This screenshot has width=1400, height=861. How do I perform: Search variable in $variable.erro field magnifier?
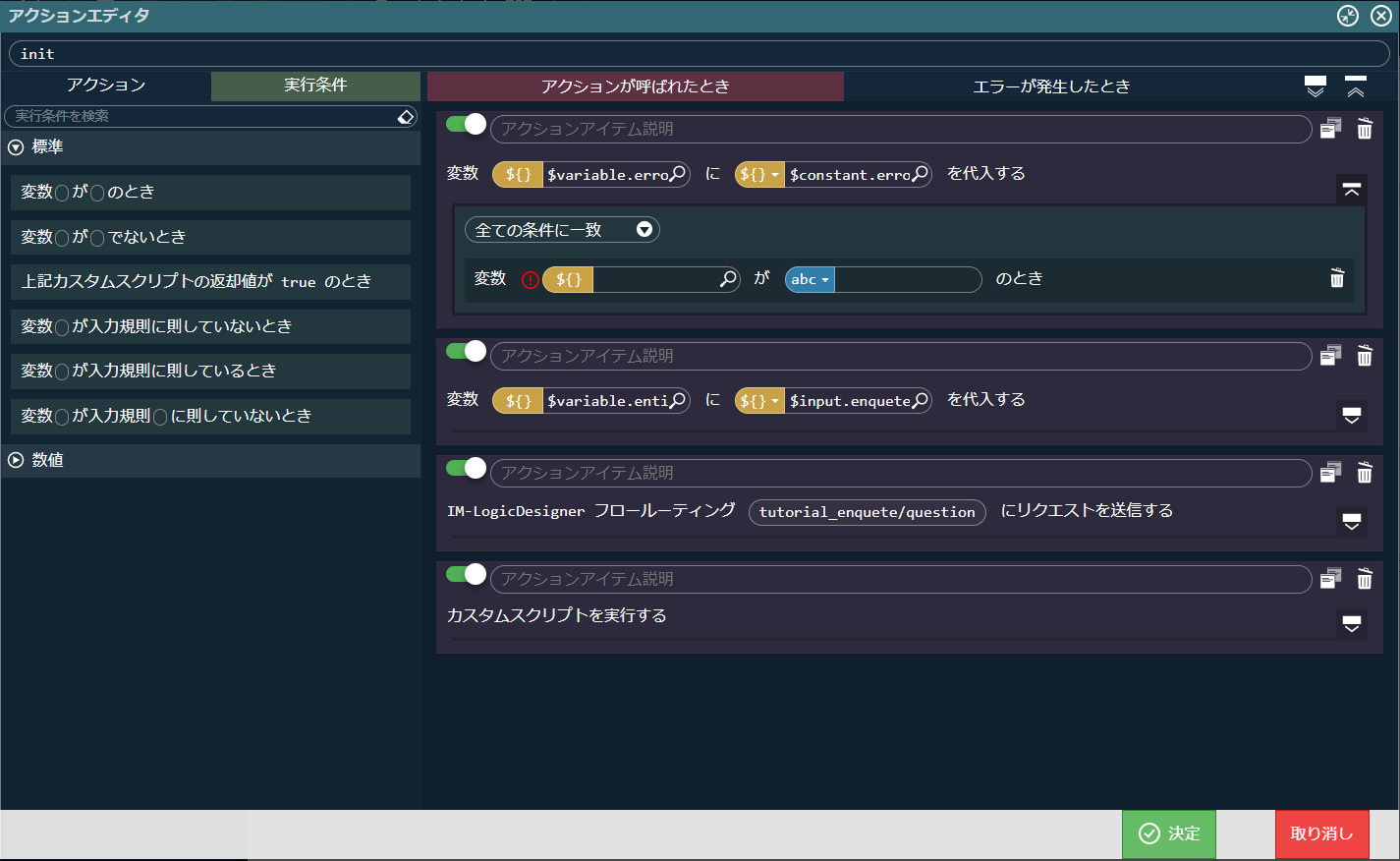click(x=677, y=174)
